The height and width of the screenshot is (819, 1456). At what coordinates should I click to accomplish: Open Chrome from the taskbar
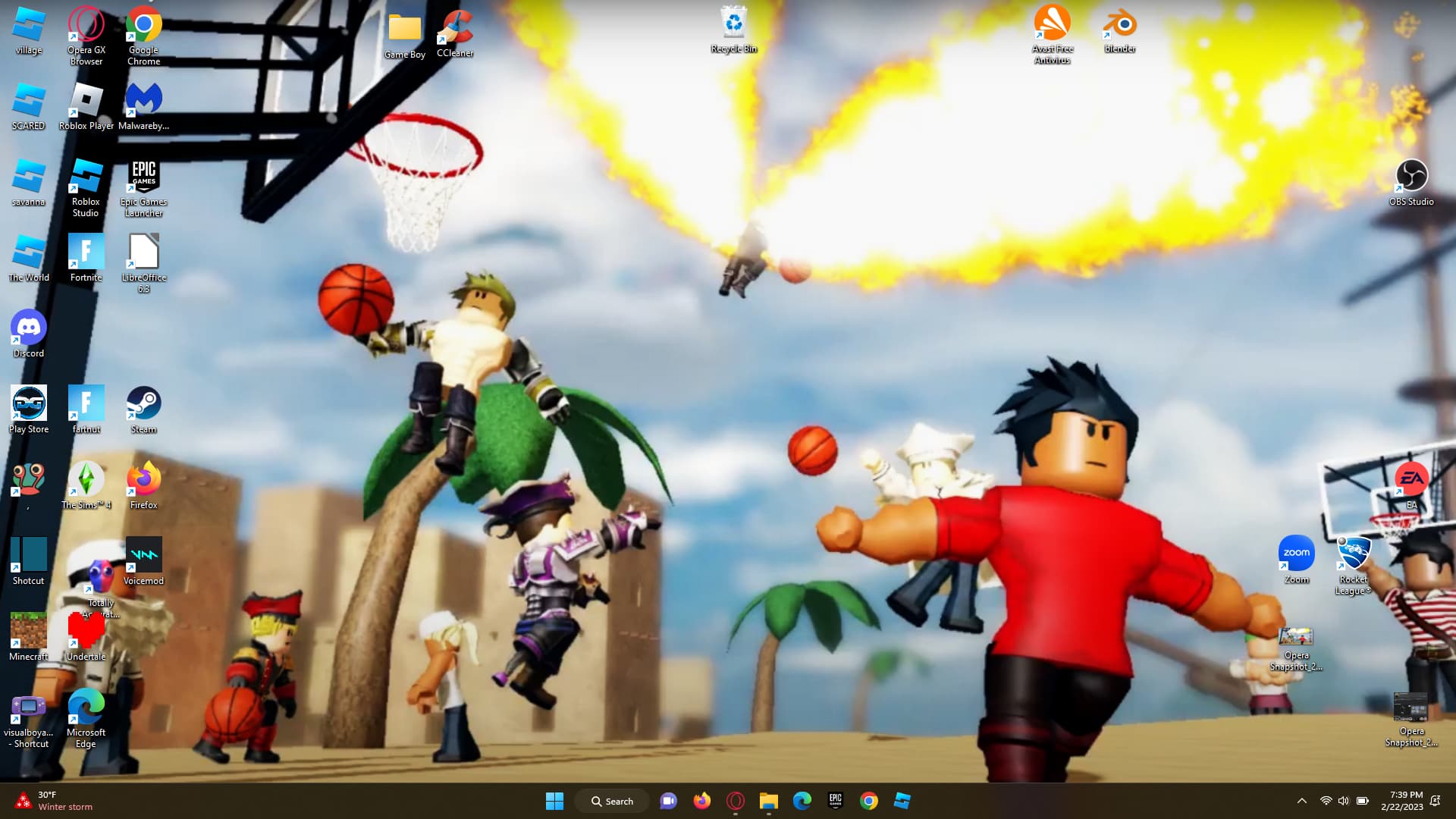(x=868, y=801)
